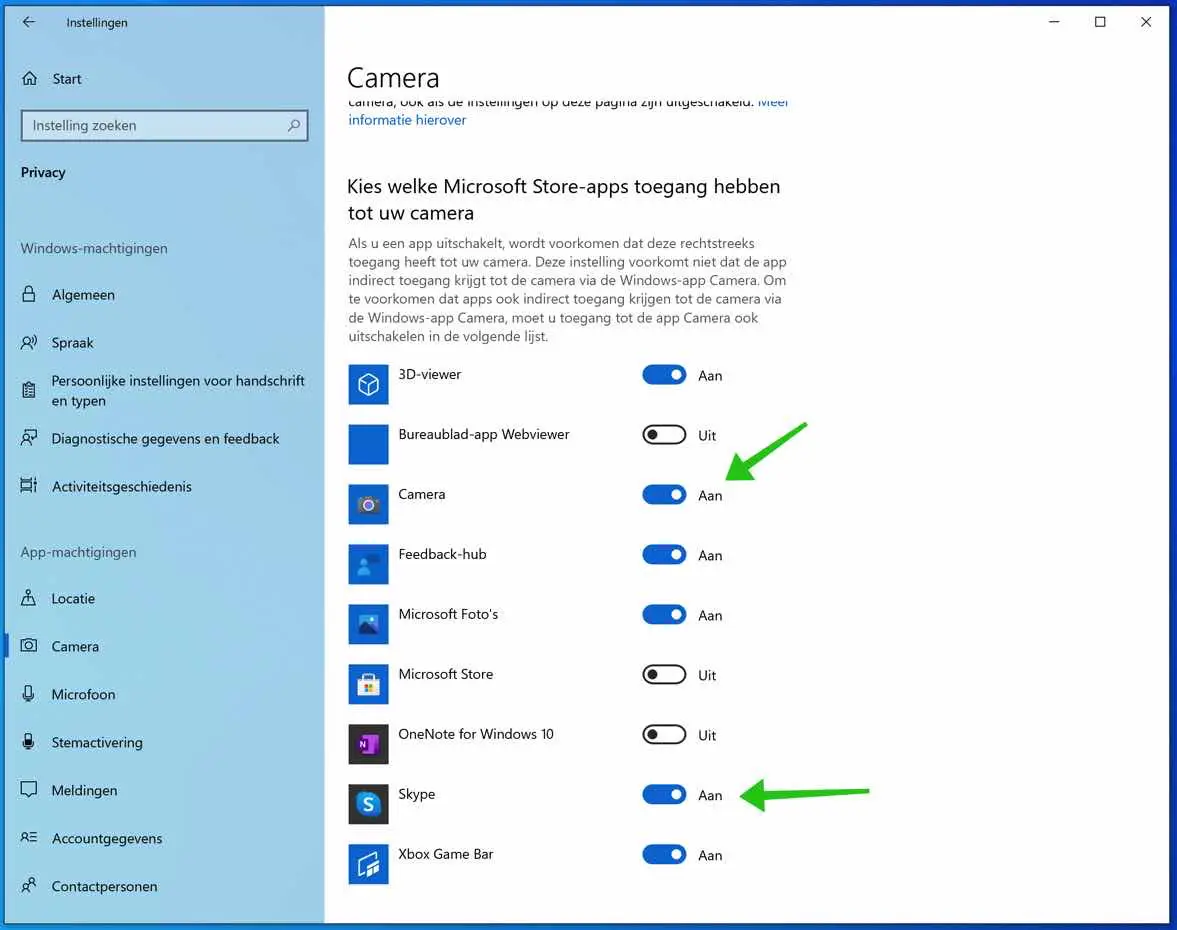Click the Contactpersonen icon
This screenshot has height=930, width=1177.
(x=29, y=885)
